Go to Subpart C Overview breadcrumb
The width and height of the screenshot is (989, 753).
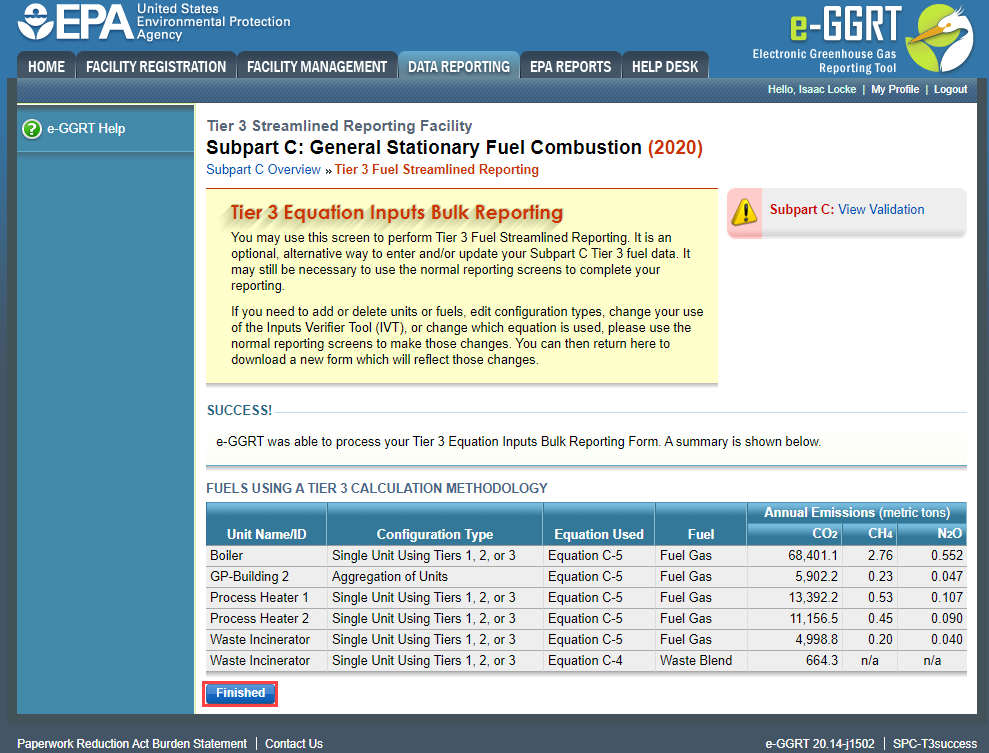click(263, 170)
